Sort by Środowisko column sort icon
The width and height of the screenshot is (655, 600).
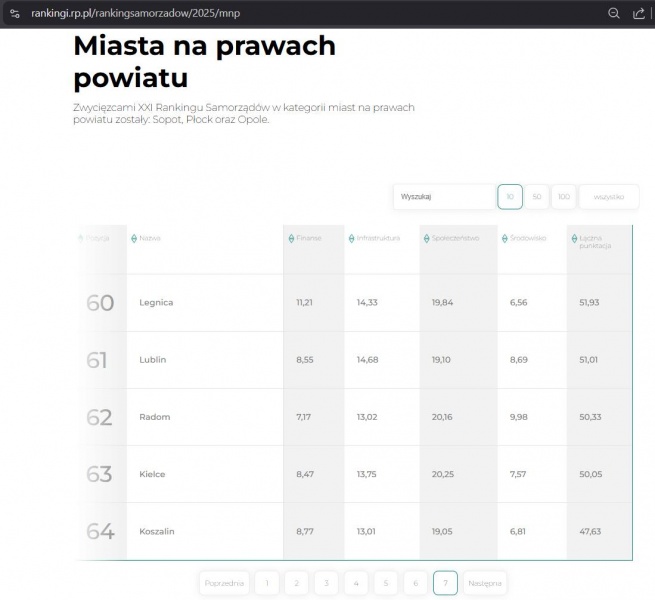point(504,238)
